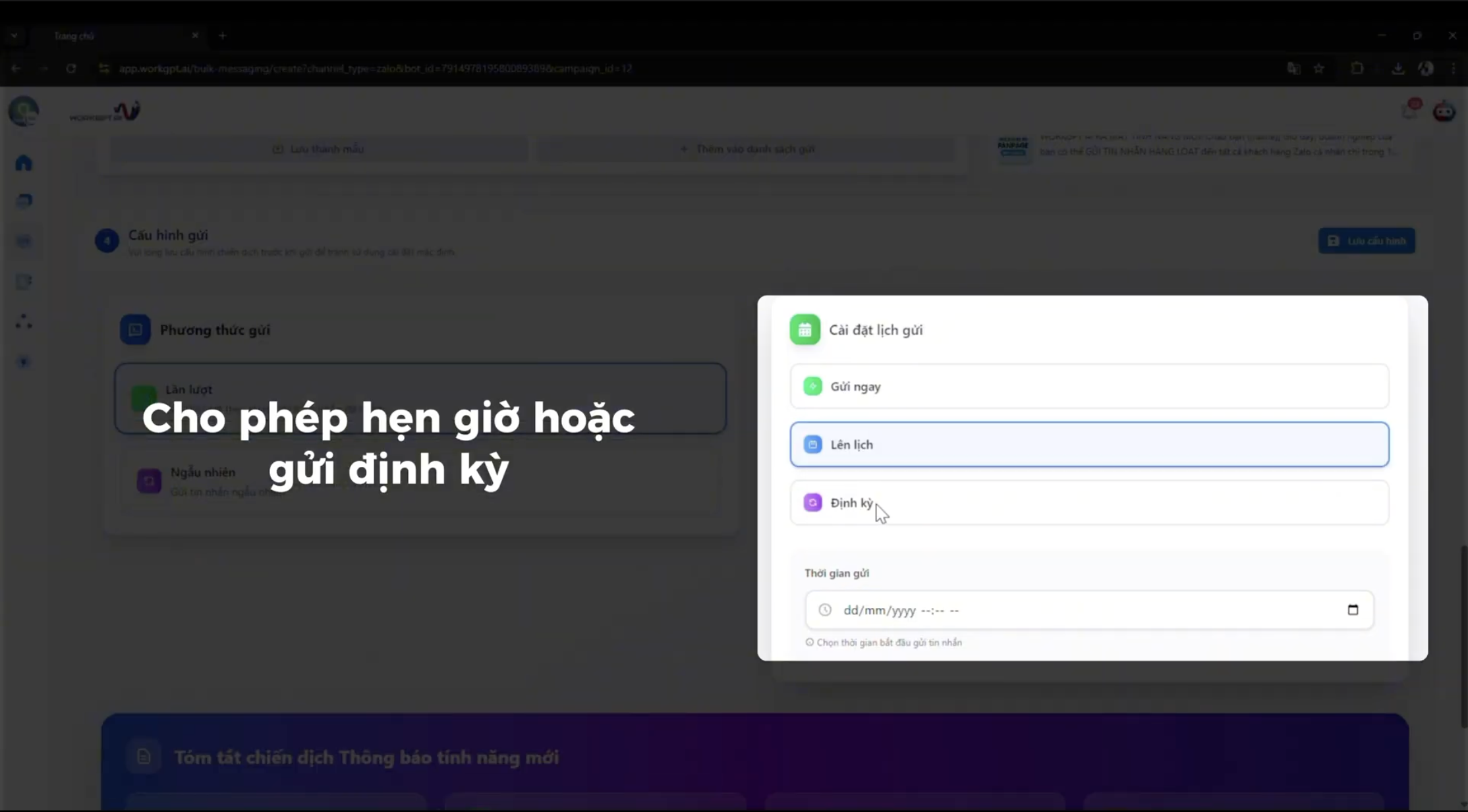Viewport: 1468px width, 812px height.
Task: Click the WorkGPT logo
Action: pos(105,111)
